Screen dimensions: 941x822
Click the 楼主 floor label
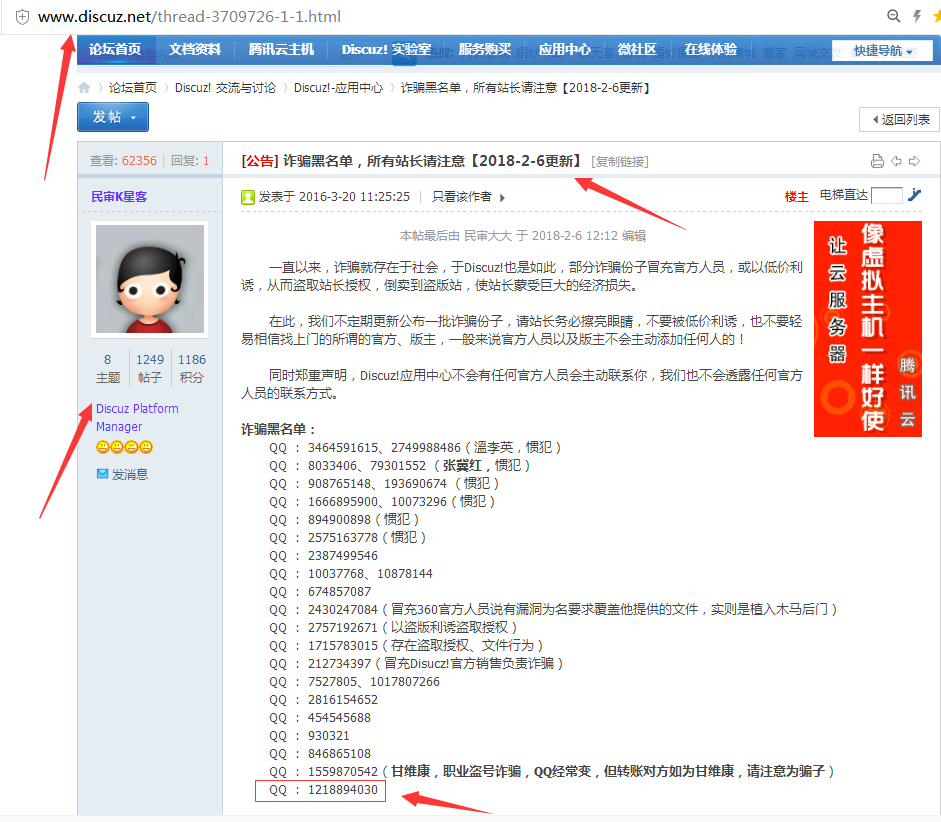(x=796, y=196)
